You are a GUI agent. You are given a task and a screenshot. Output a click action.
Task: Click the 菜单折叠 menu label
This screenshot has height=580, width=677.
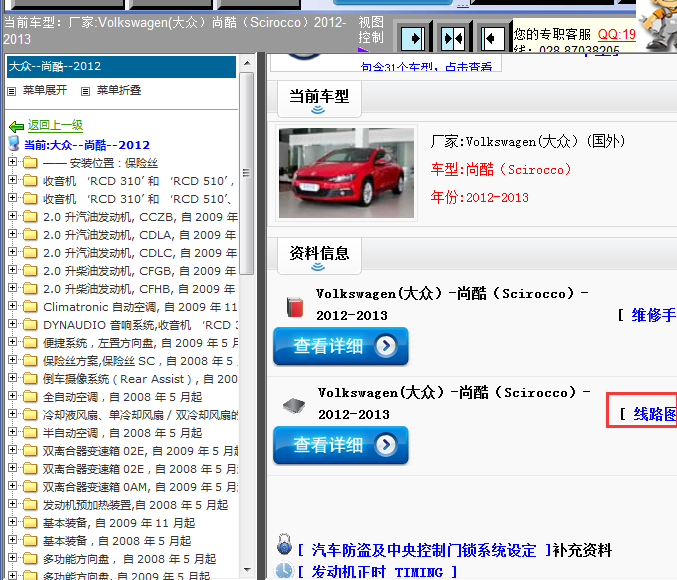pyautogui.click(x=119, y=90)
